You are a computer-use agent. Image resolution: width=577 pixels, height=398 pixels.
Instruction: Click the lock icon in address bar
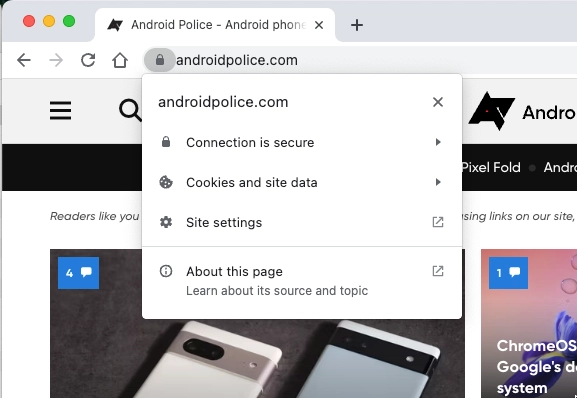[x=160, y=60]
